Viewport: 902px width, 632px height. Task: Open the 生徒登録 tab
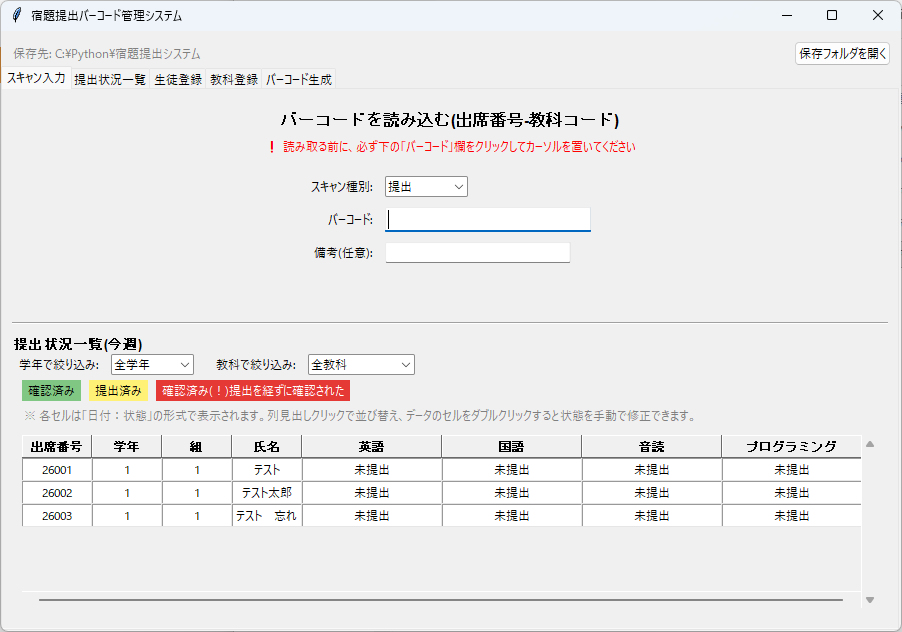click(x=178, y=79)
